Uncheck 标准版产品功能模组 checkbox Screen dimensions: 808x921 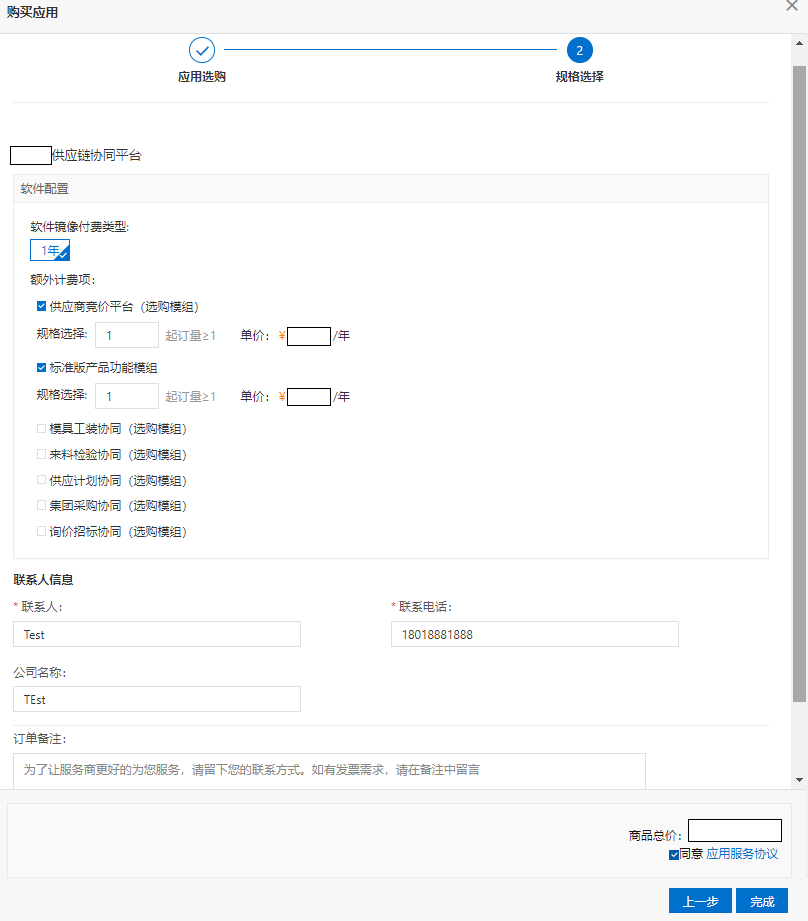pos(41,368)
